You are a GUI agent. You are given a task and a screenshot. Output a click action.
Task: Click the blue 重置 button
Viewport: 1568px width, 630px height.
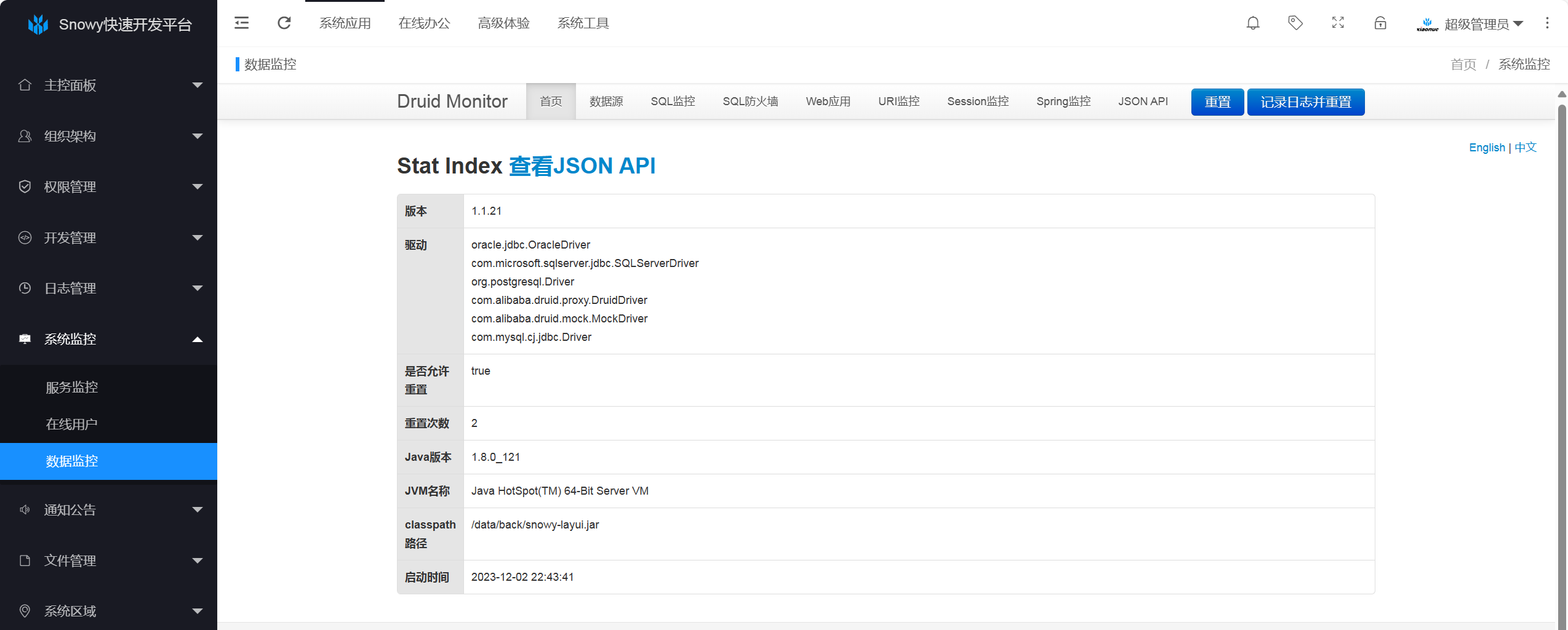1217,102
